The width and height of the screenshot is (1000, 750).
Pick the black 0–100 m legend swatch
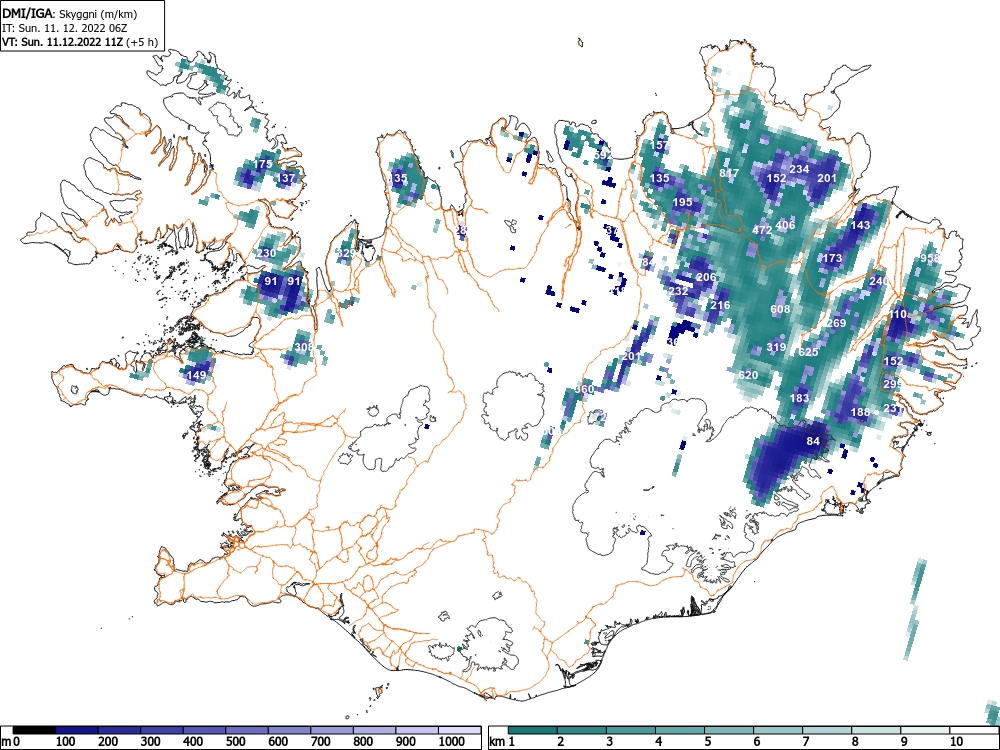tap(34, 730)
